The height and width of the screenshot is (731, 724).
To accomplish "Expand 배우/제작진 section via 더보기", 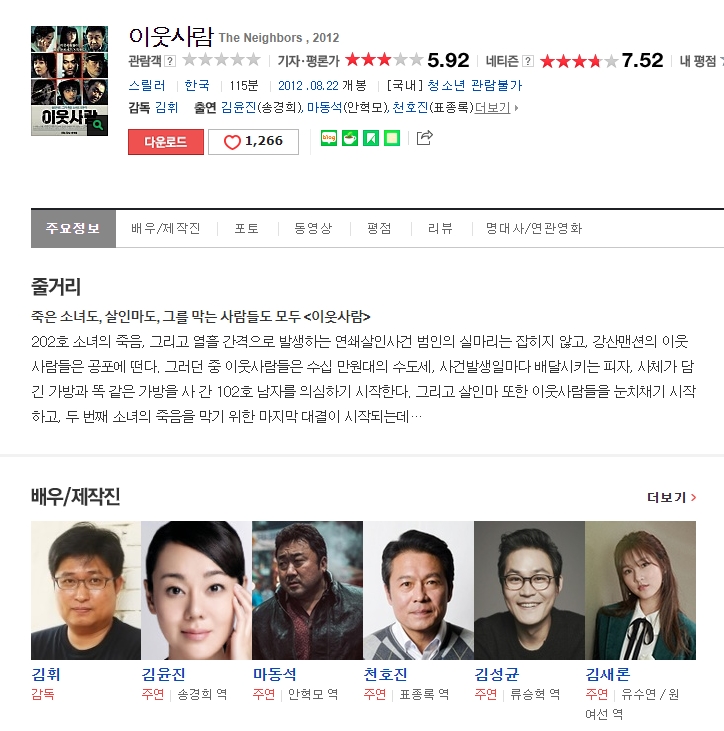I will pyautogui.click(x=671, y=497).
